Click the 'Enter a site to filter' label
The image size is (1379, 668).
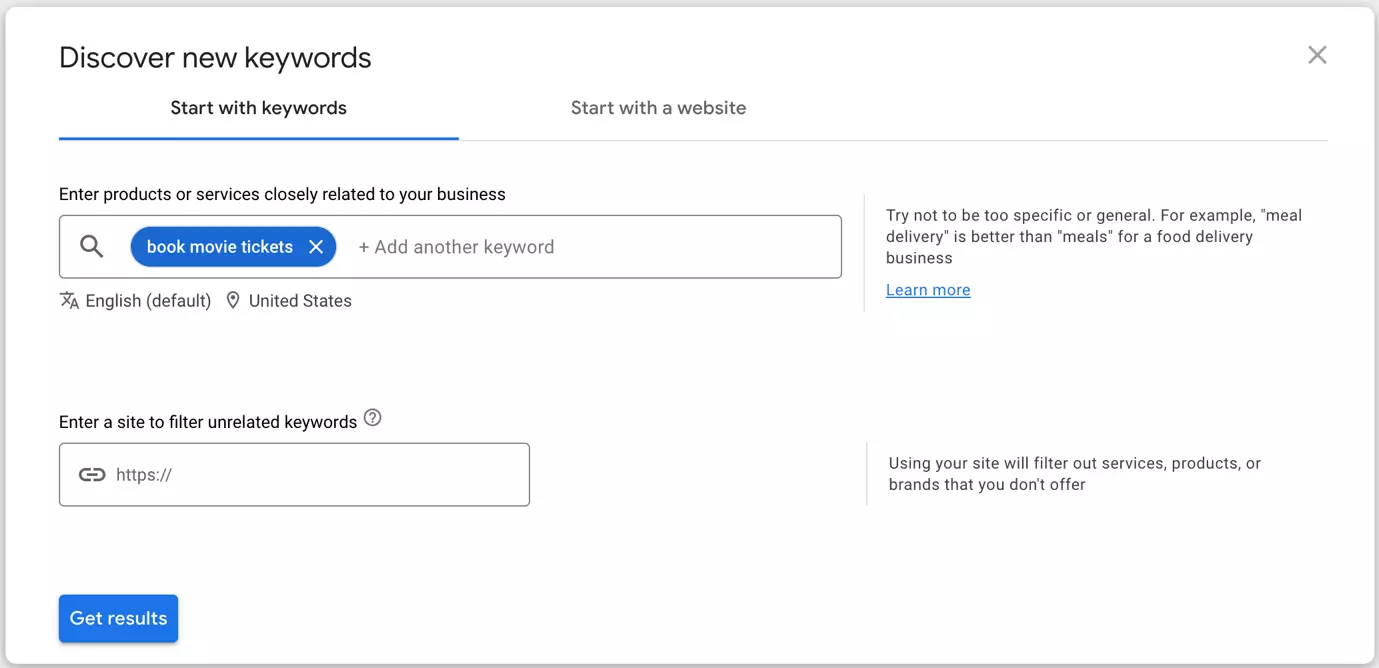208,422
